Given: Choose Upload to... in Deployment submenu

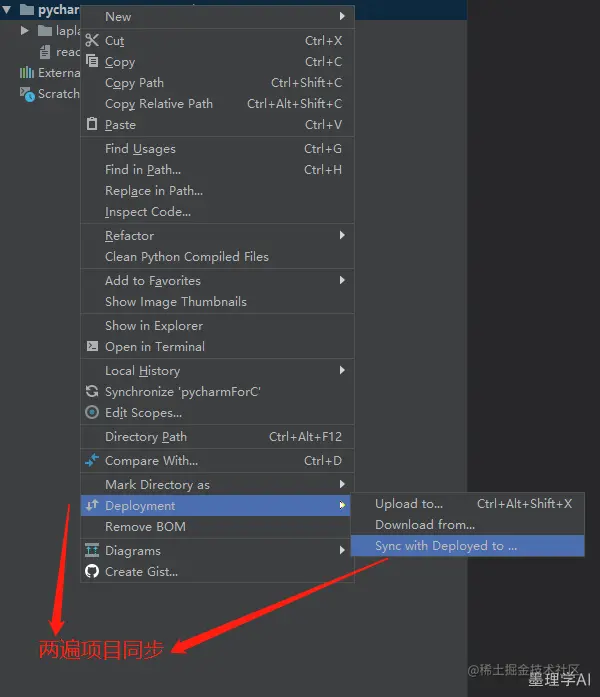Looking at the screenshot, I should pyautogui.click(x=468, y=504).
